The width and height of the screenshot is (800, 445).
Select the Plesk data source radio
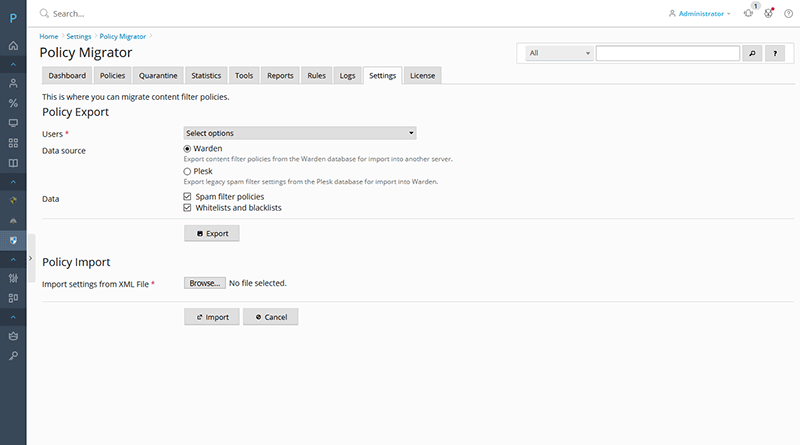click(x=187, y=171)
